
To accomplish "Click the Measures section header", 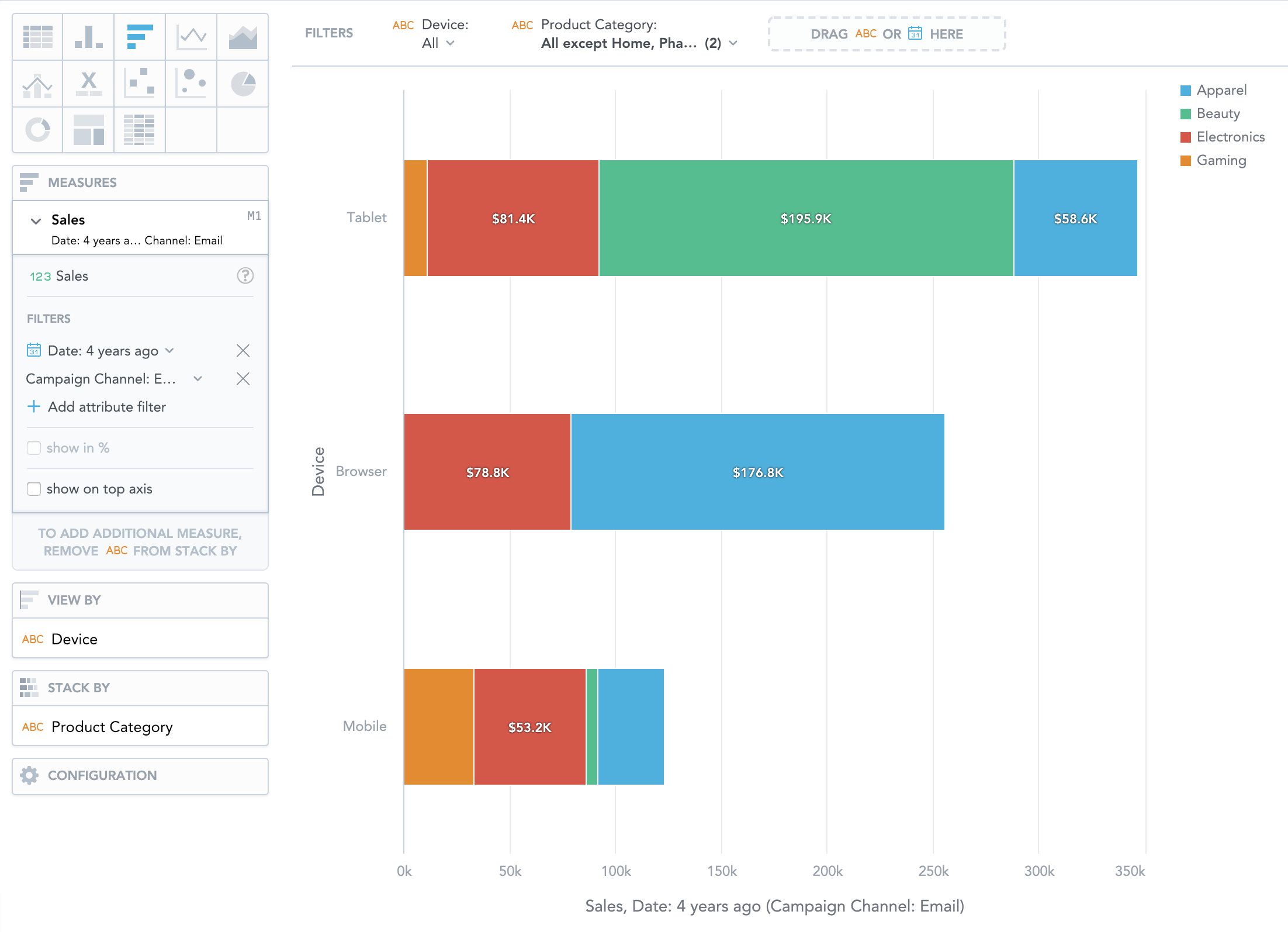I will (140, 183).
